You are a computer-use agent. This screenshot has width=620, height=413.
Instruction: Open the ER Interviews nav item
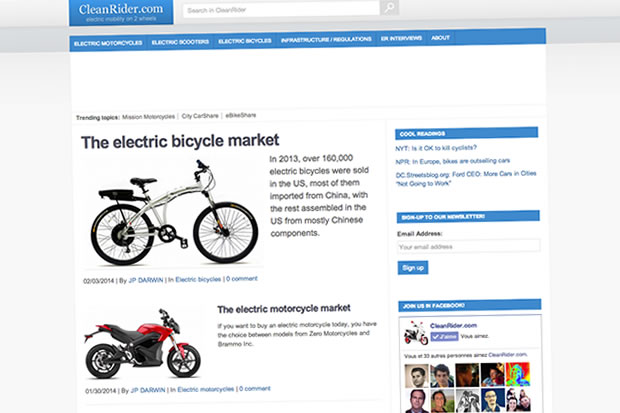pos(400,39)
